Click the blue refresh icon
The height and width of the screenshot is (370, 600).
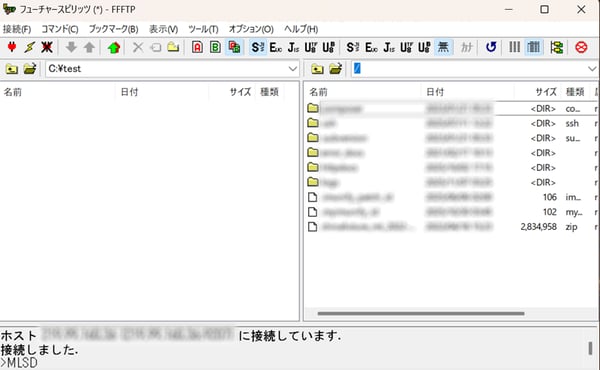491,47
